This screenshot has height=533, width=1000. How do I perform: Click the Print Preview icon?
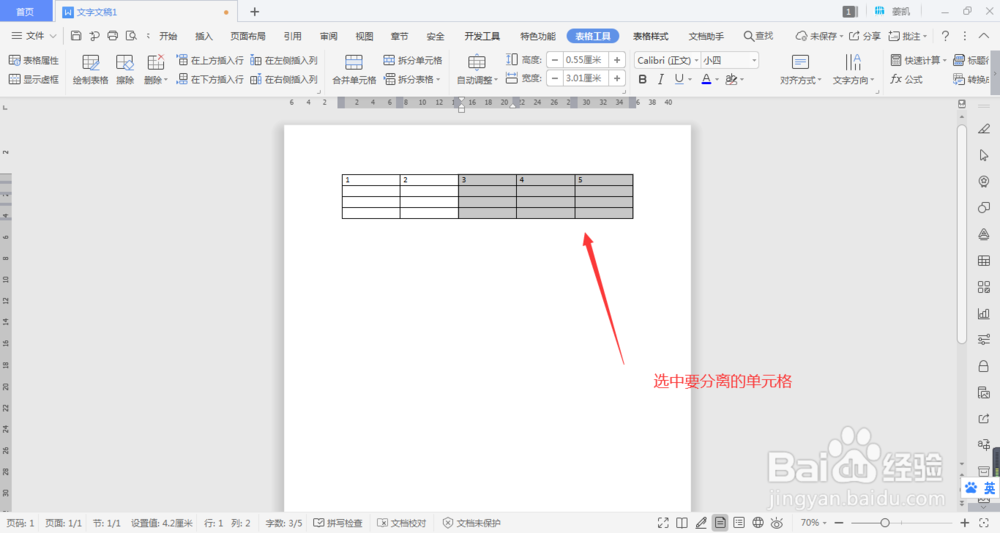tap(131, 36)
